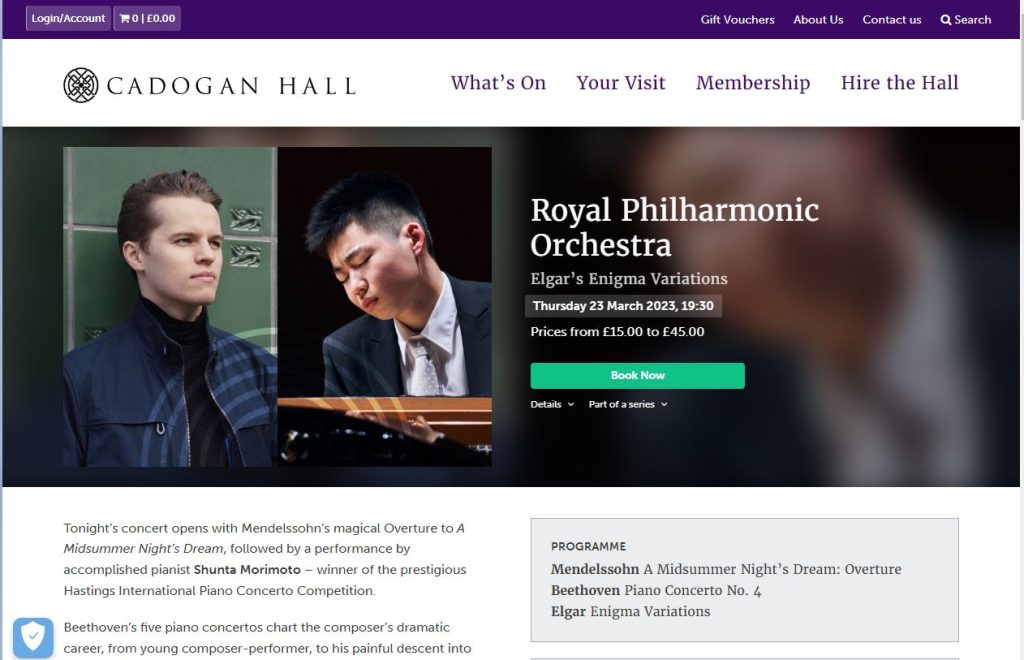Image resolution: width=1024 pixels, height=660 pixels.
Task: Open the What's On menu
Action: 497,83
